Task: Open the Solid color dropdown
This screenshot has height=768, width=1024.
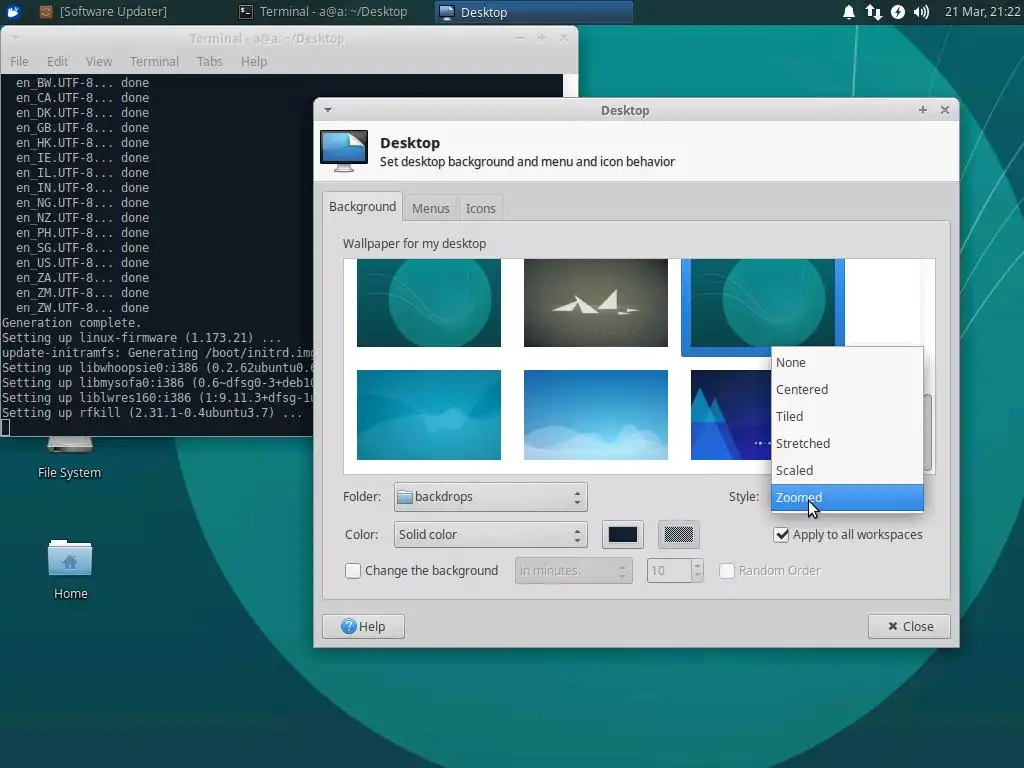Action: point(490,535)
